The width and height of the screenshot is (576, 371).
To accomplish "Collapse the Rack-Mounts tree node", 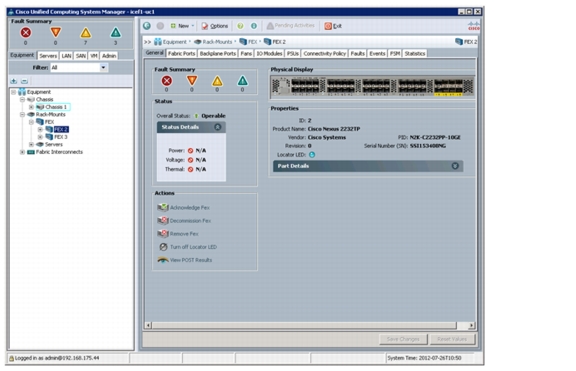I will click(x=22, y=115).
